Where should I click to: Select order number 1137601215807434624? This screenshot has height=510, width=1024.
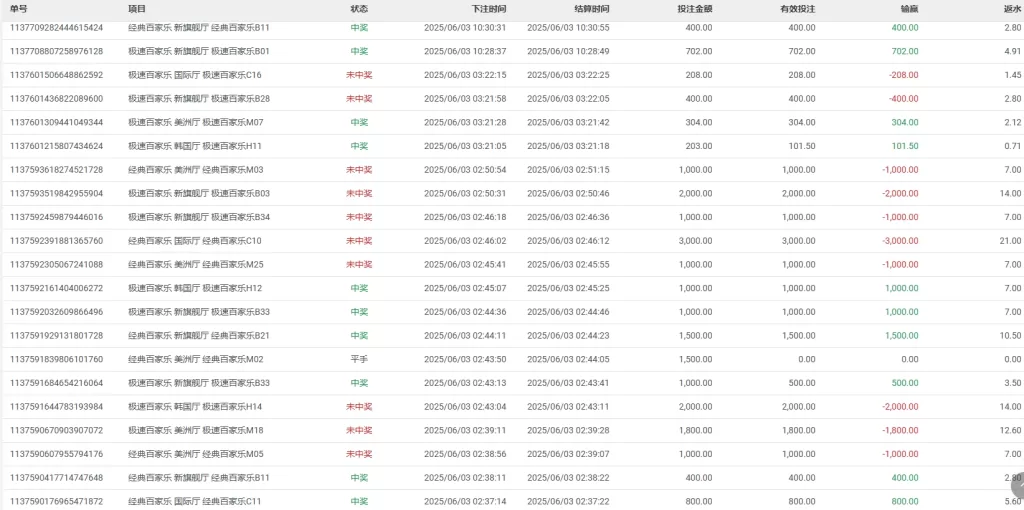56,146
